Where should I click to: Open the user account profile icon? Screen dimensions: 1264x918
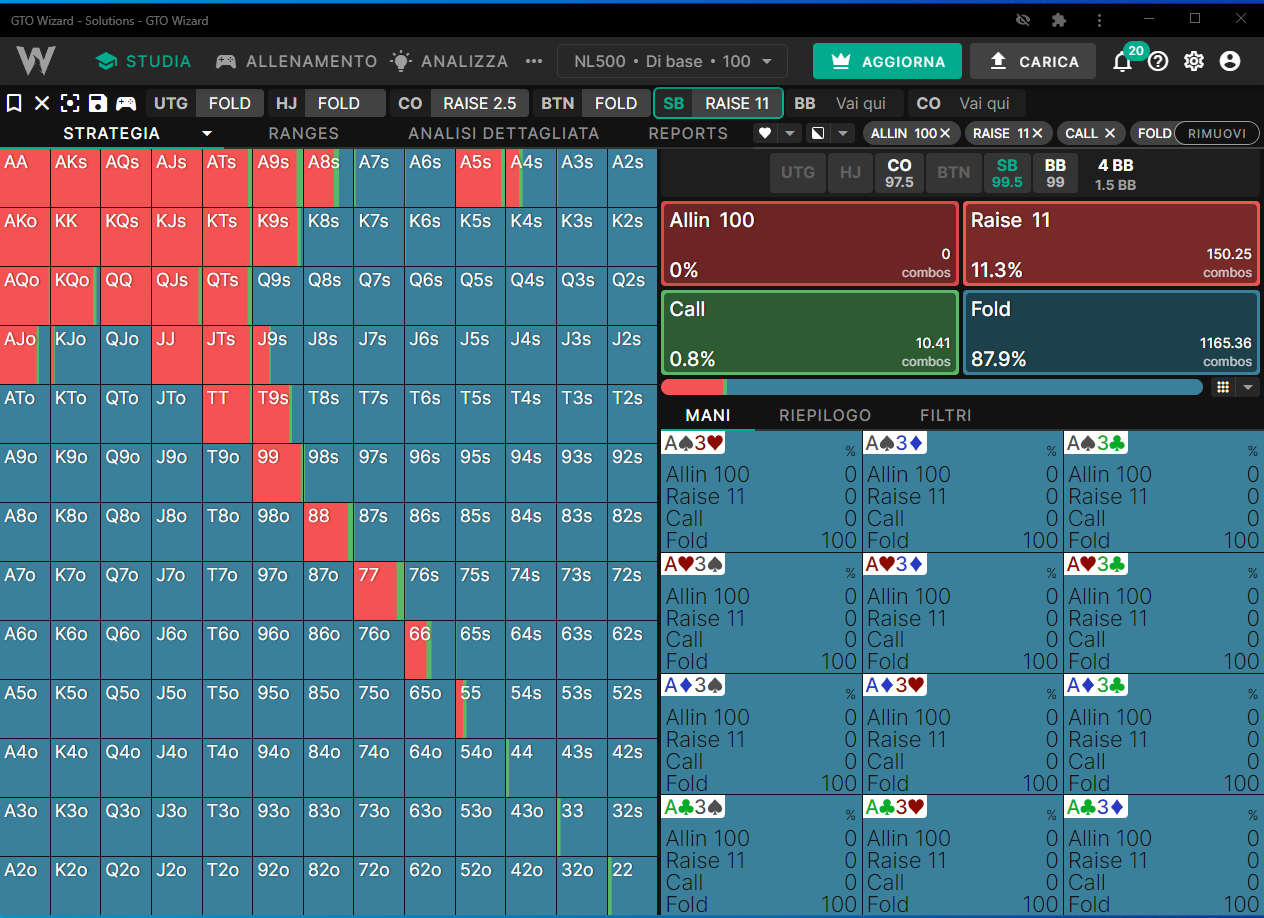(x=1230, y=62)
